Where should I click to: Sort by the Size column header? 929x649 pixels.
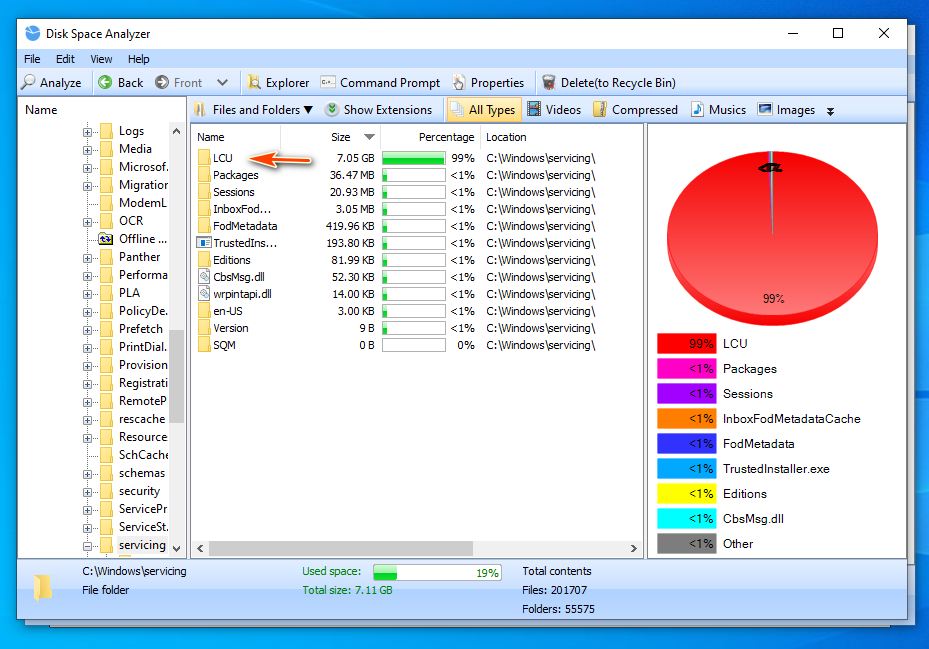pos(331,137)
